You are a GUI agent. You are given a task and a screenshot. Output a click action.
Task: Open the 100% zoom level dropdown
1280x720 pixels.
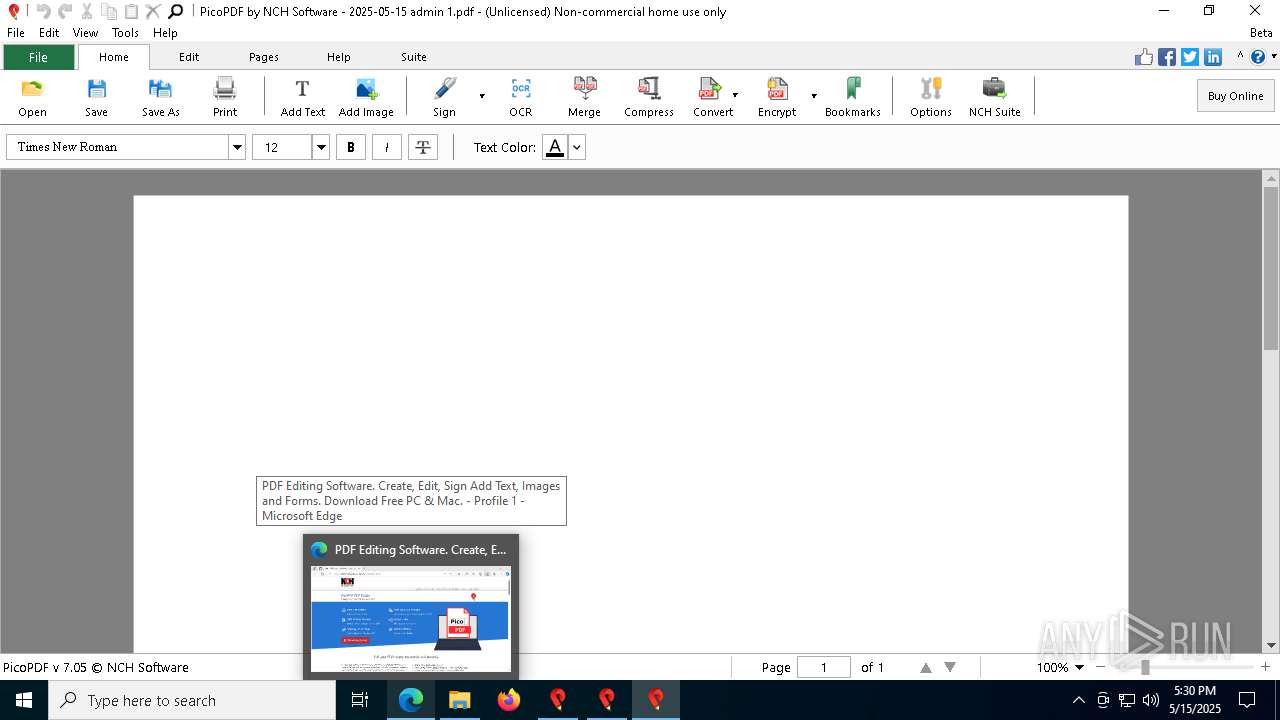click(x=1079, y=667)
